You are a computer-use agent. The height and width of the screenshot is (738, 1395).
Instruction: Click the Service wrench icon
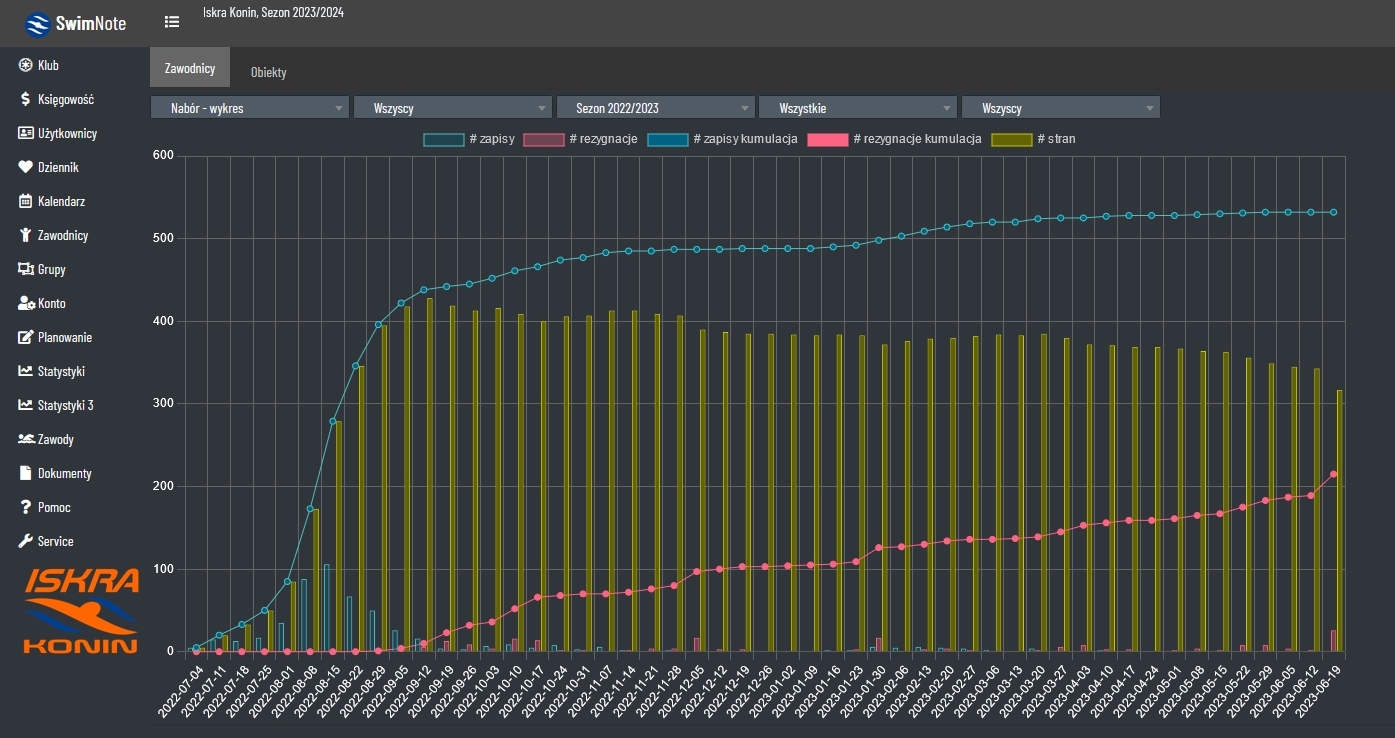pos(26,541)
